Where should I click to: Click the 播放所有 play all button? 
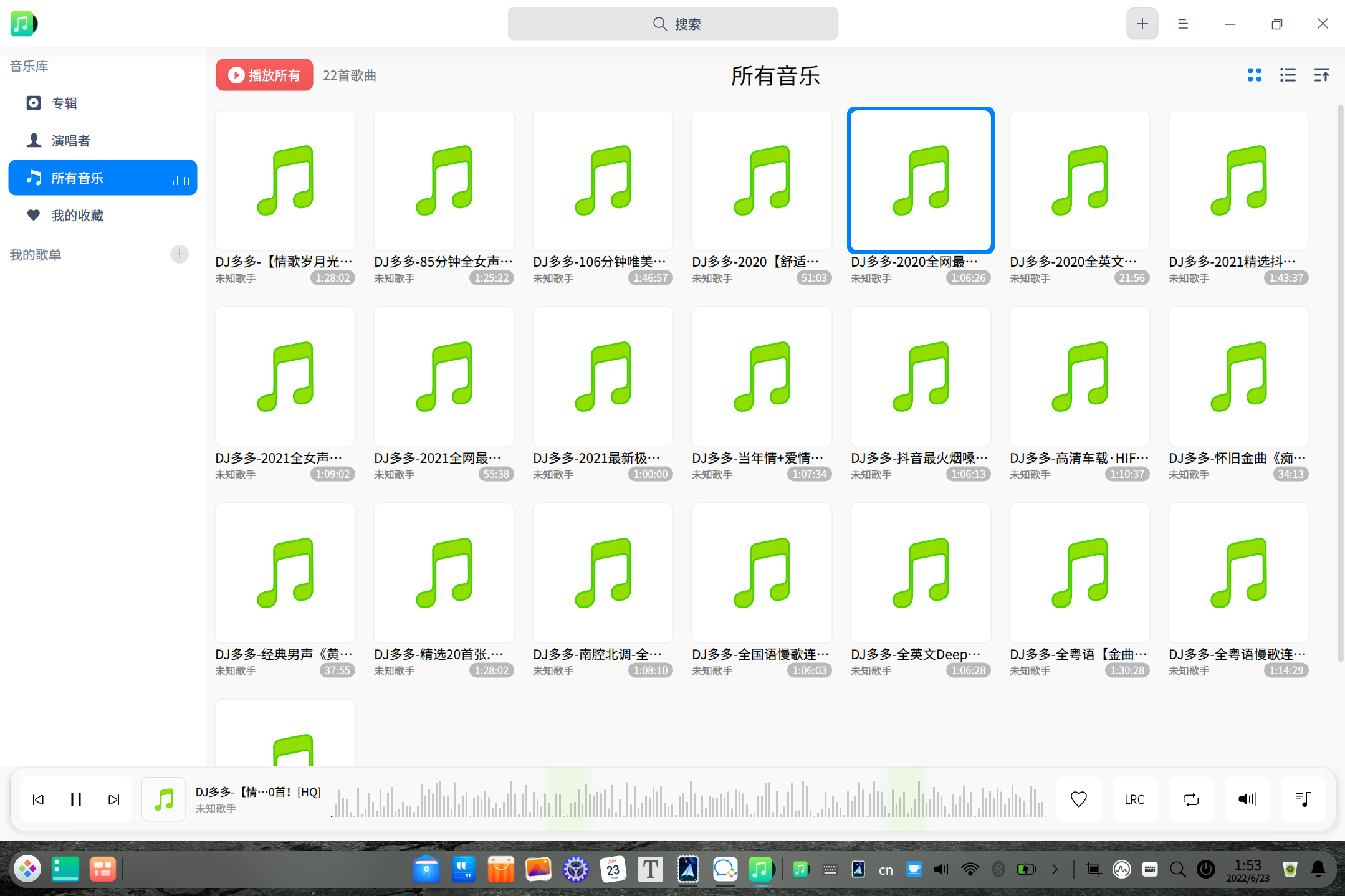264,75
